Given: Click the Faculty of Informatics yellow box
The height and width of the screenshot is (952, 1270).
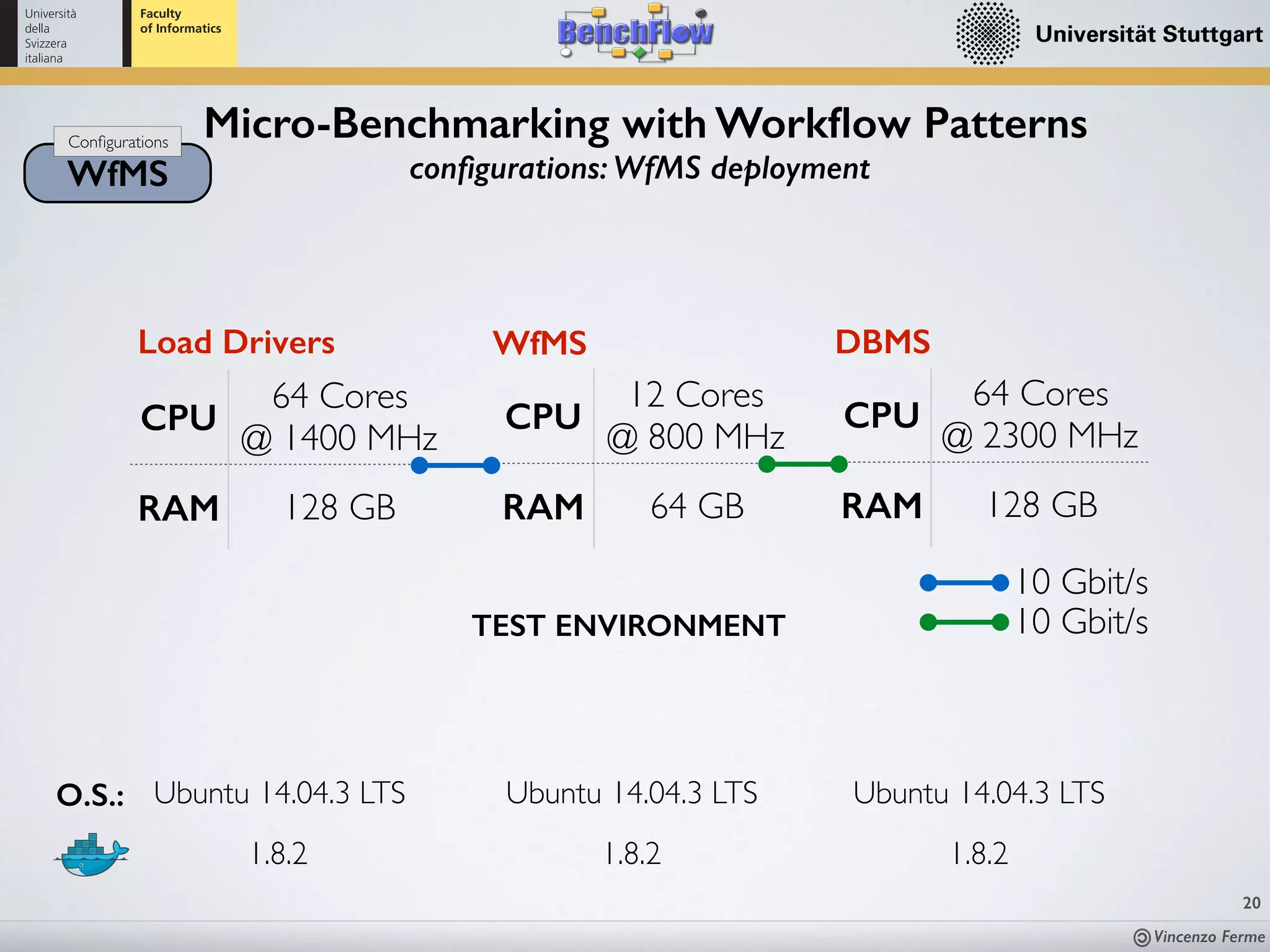Looking at the screenshot, I should click(x=184, y=33).
